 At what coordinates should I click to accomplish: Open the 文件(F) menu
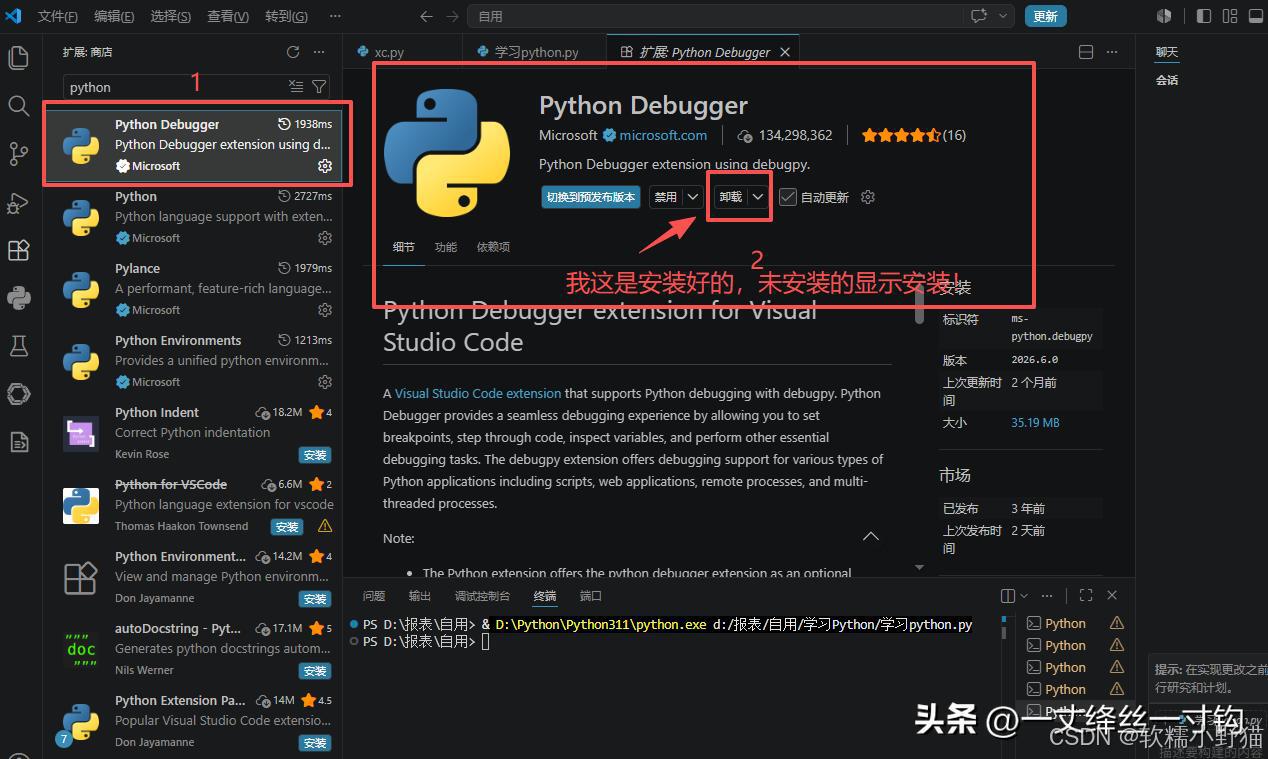(x=59, y=16)
